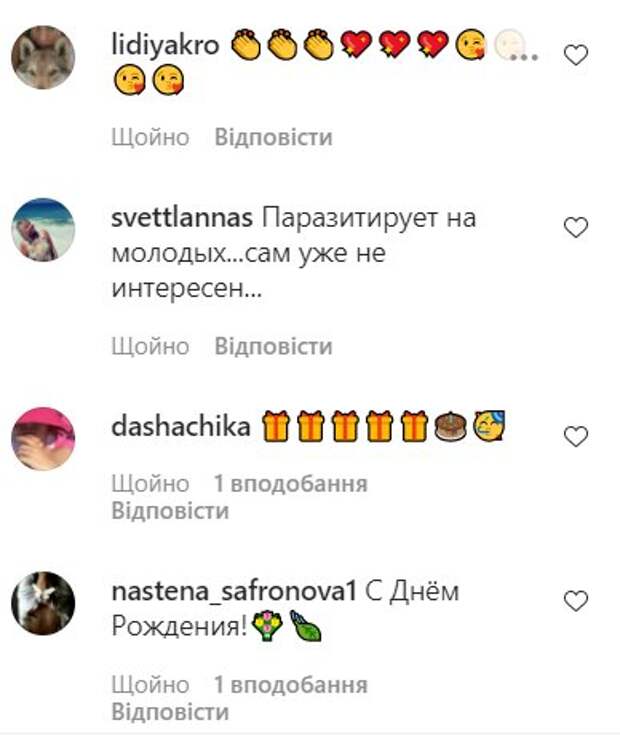
Task: Like svettlannas's comment with the heart icon
Action: (575, 228)
